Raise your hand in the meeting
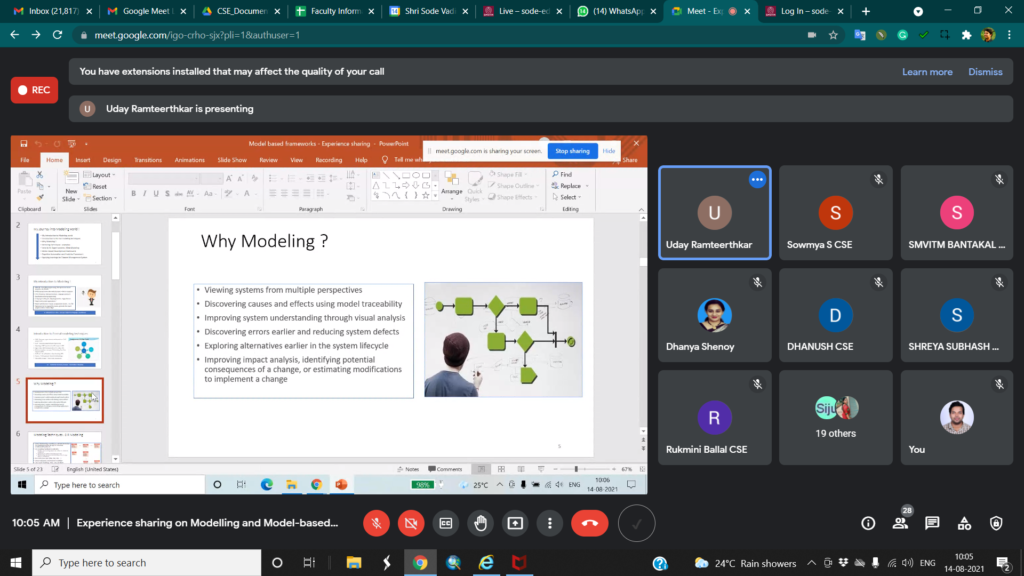1024x576 pixels. point(481,522)
